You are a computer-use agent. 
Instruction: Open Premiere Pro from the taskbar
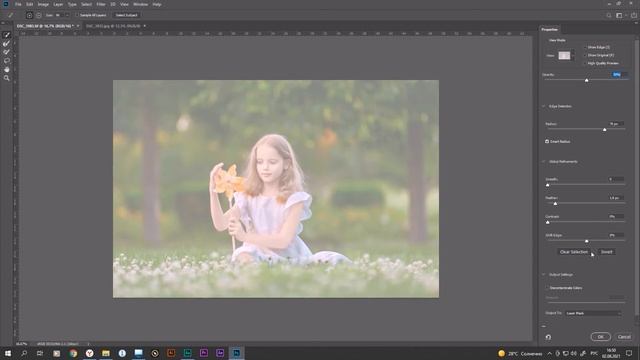[204, 353]
